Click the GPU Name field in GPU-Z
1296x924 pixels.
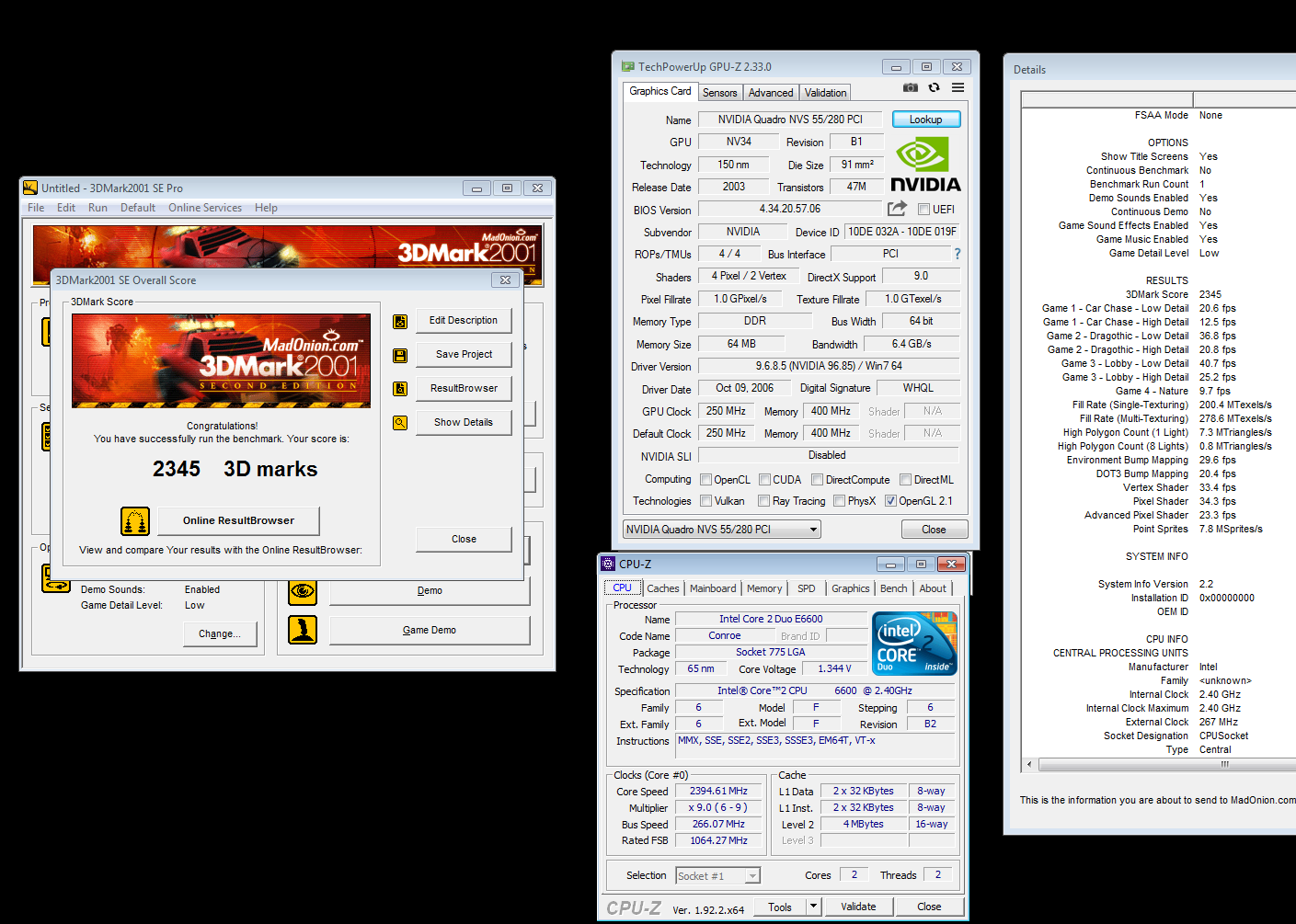pyautogui.click(x=790, y=120)
